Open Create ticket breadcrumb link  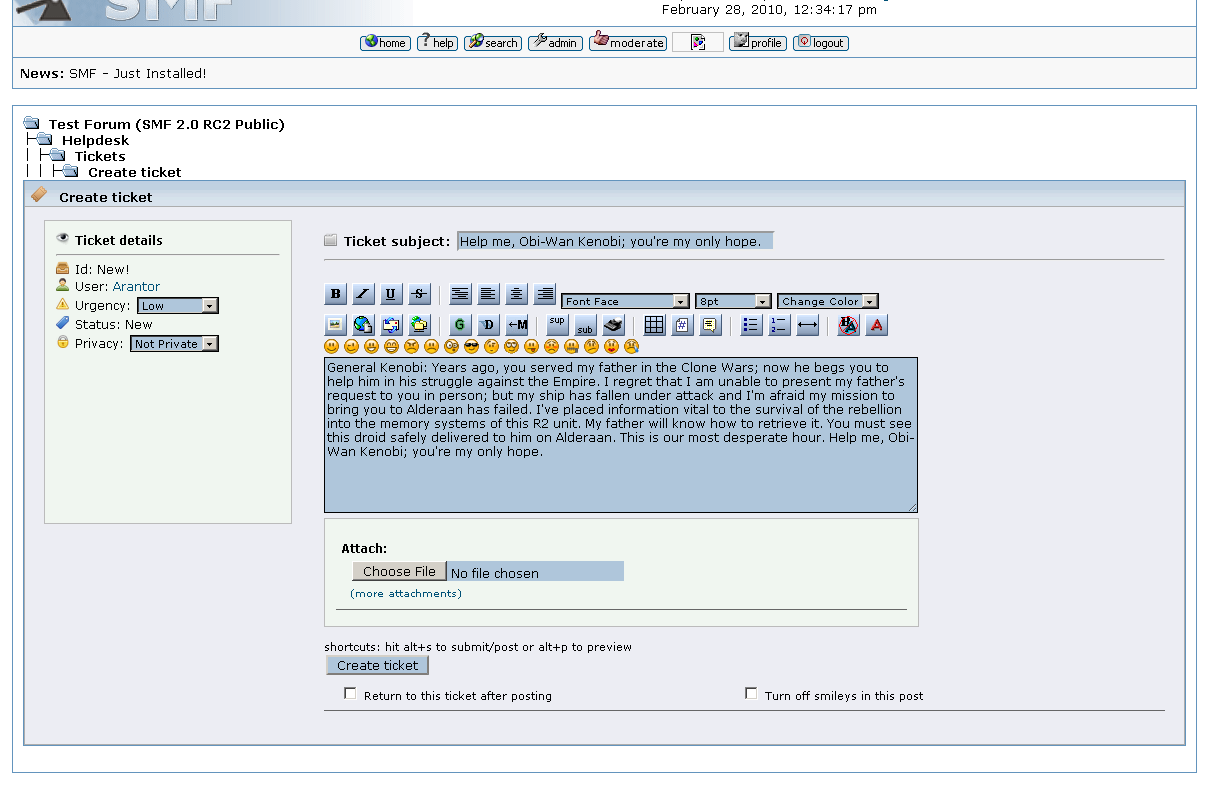135,172
